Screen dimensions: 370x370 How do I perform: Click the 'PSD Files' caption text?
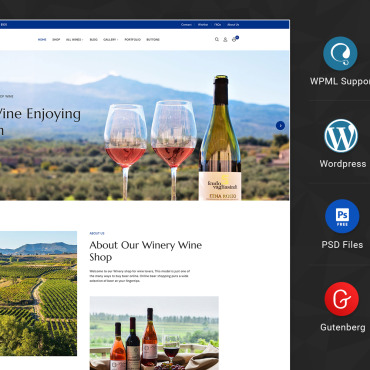(342, 244)
